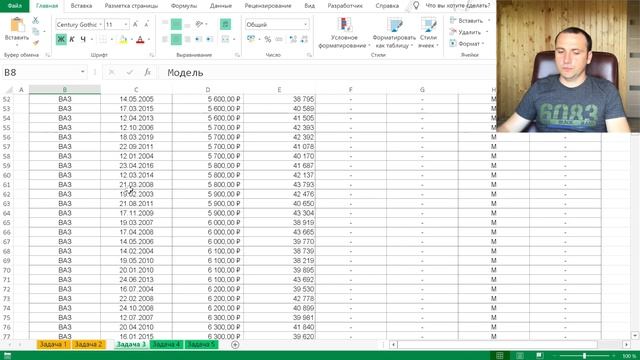This screenshot has height=360, width=640.
Task: Adjust the zoom slider in status bar
Action: tap(584, 356)
